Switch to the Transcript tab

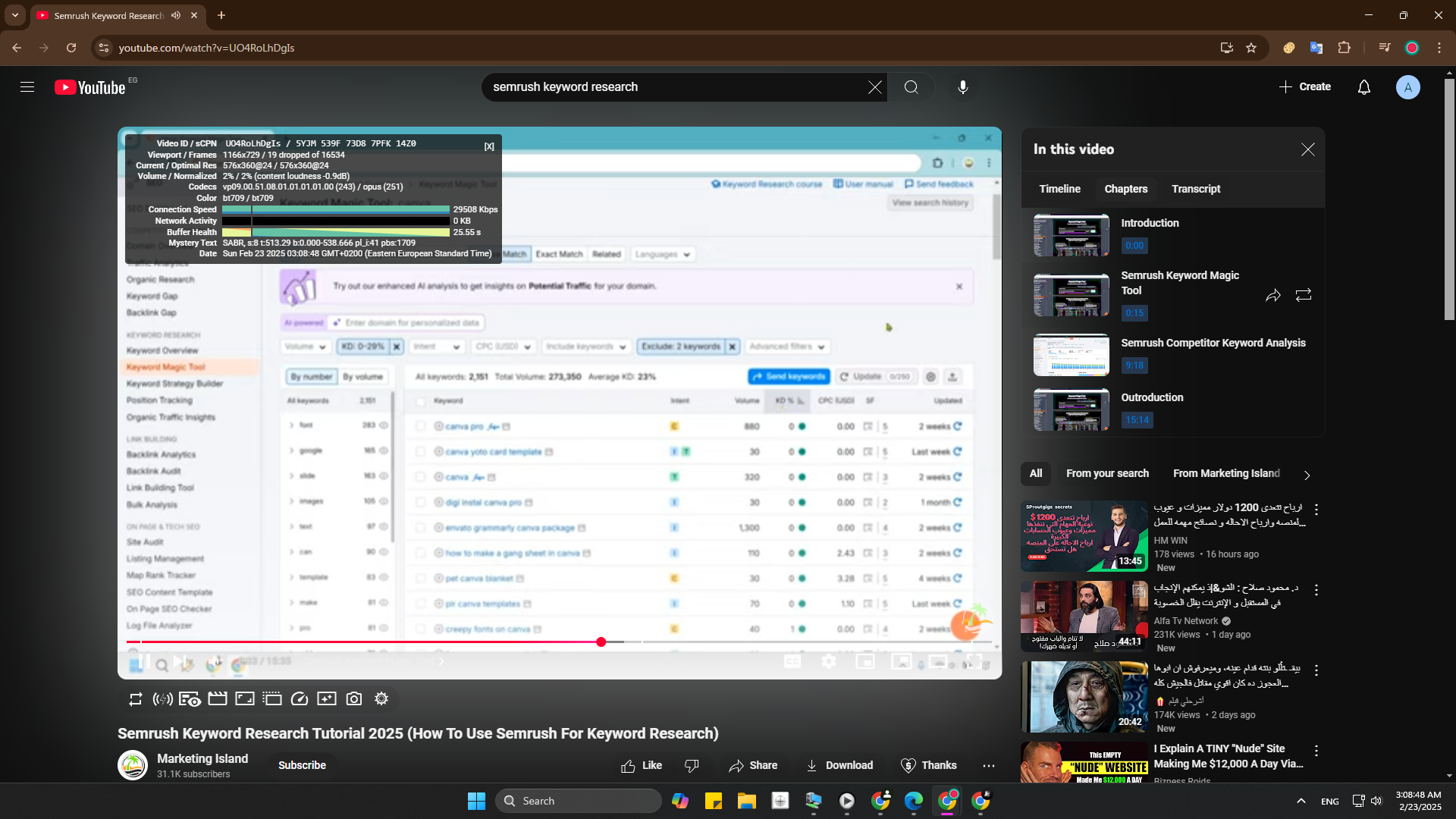click(x=1195, y=189)
